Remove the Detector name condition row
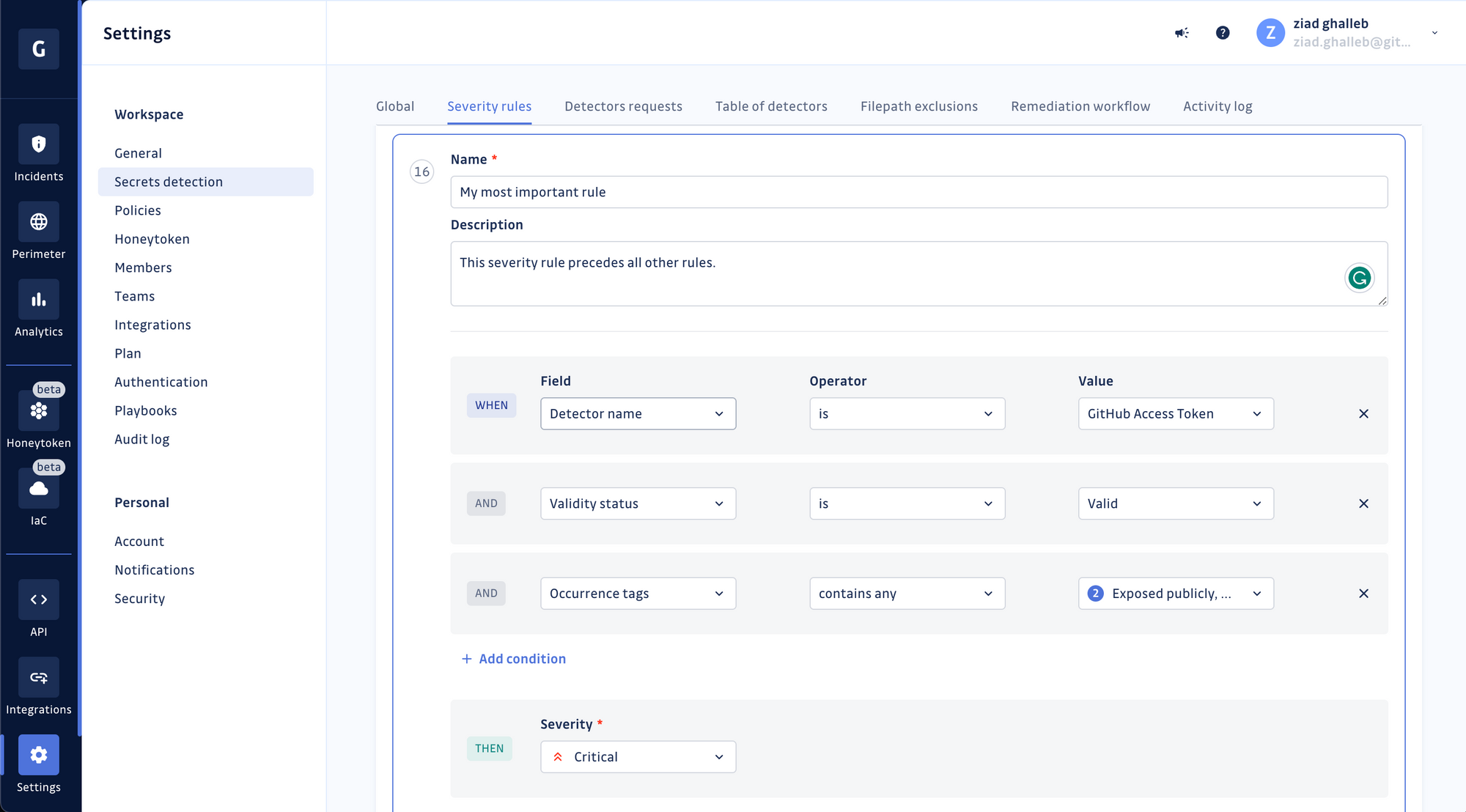Image resolution: width=1466 pixels, height=812 pixels. (x=1363, y=414)
